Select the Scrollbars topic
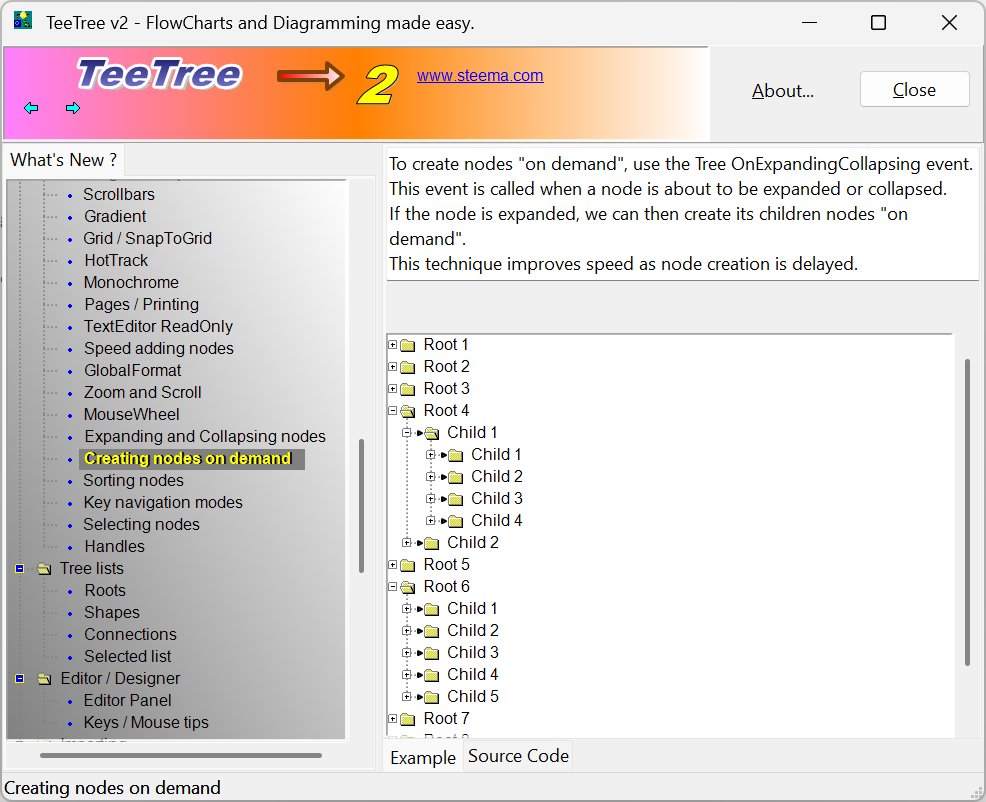Image resolution: width=986 pixels, height=802 pixels. click(119, 194)
